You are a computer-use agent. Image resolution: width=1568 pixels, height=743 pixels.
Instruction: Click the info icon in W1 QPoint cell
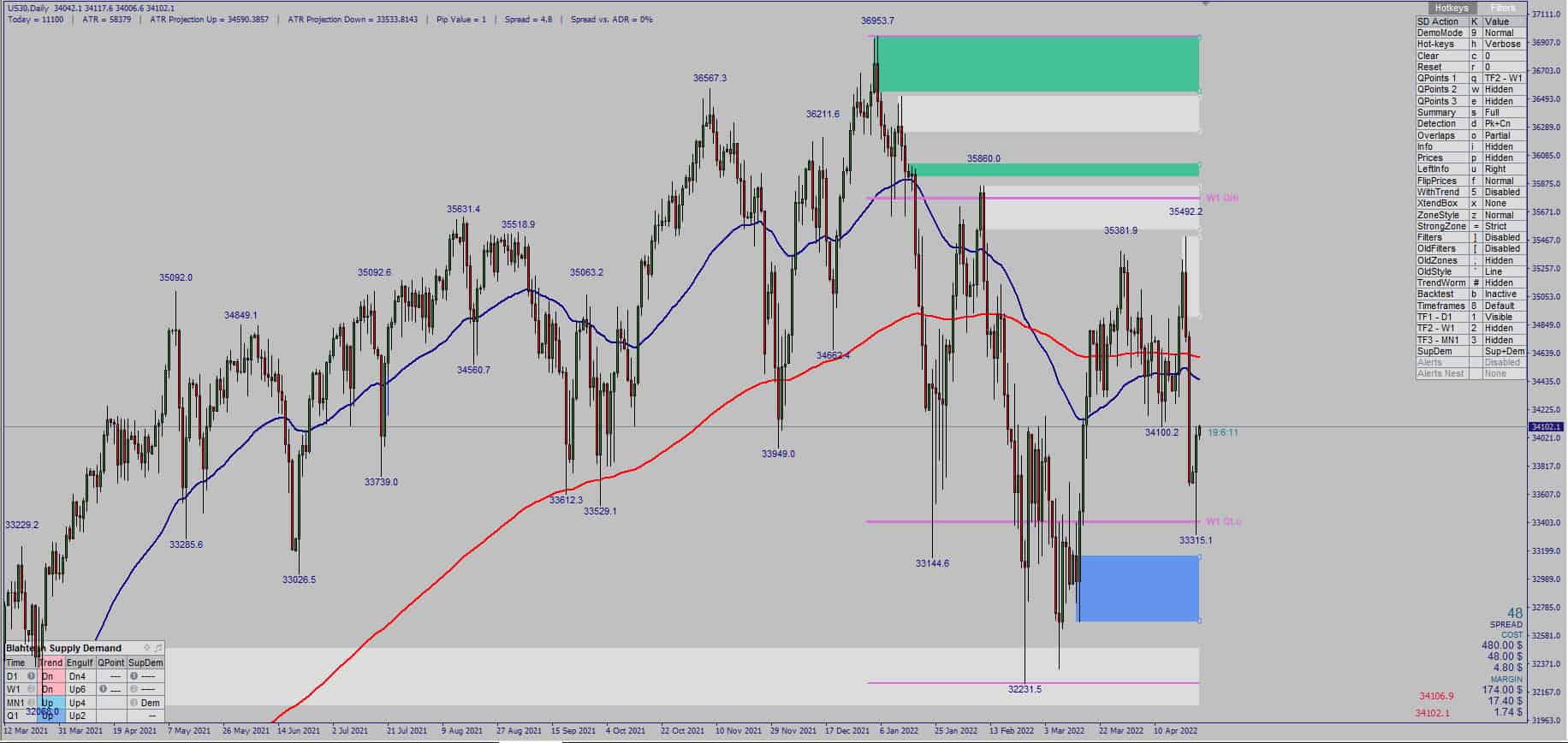103,689
